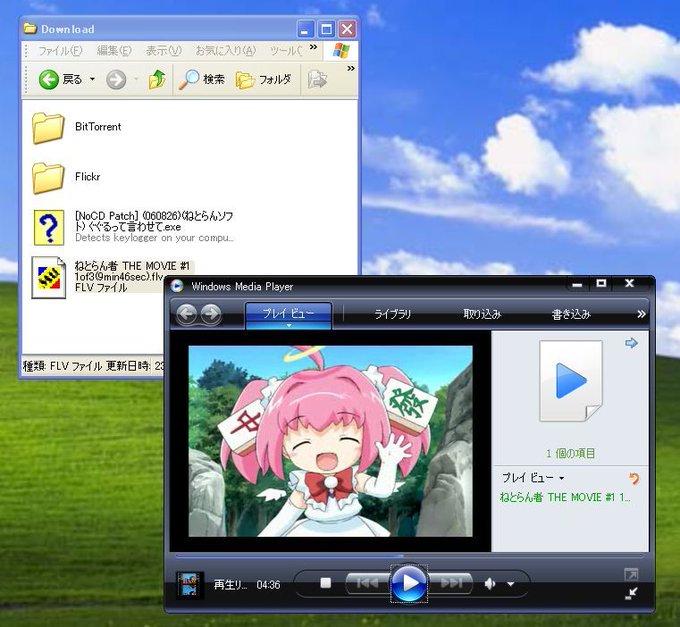
Task: Click the THE MOVIE #1 flv file name
Action: [133, 271]
